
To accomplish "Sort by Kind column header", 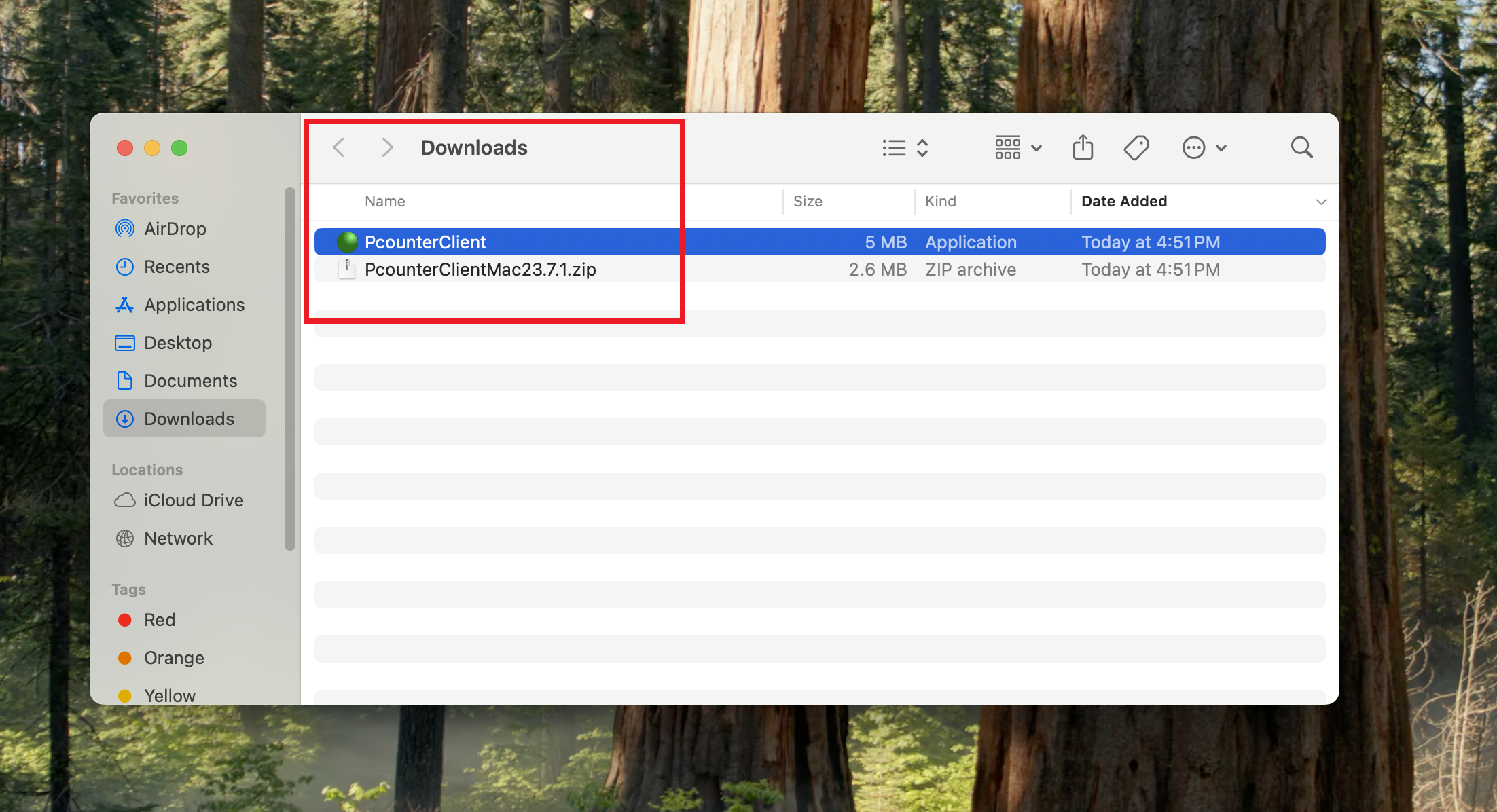I will tap(940, 202).
